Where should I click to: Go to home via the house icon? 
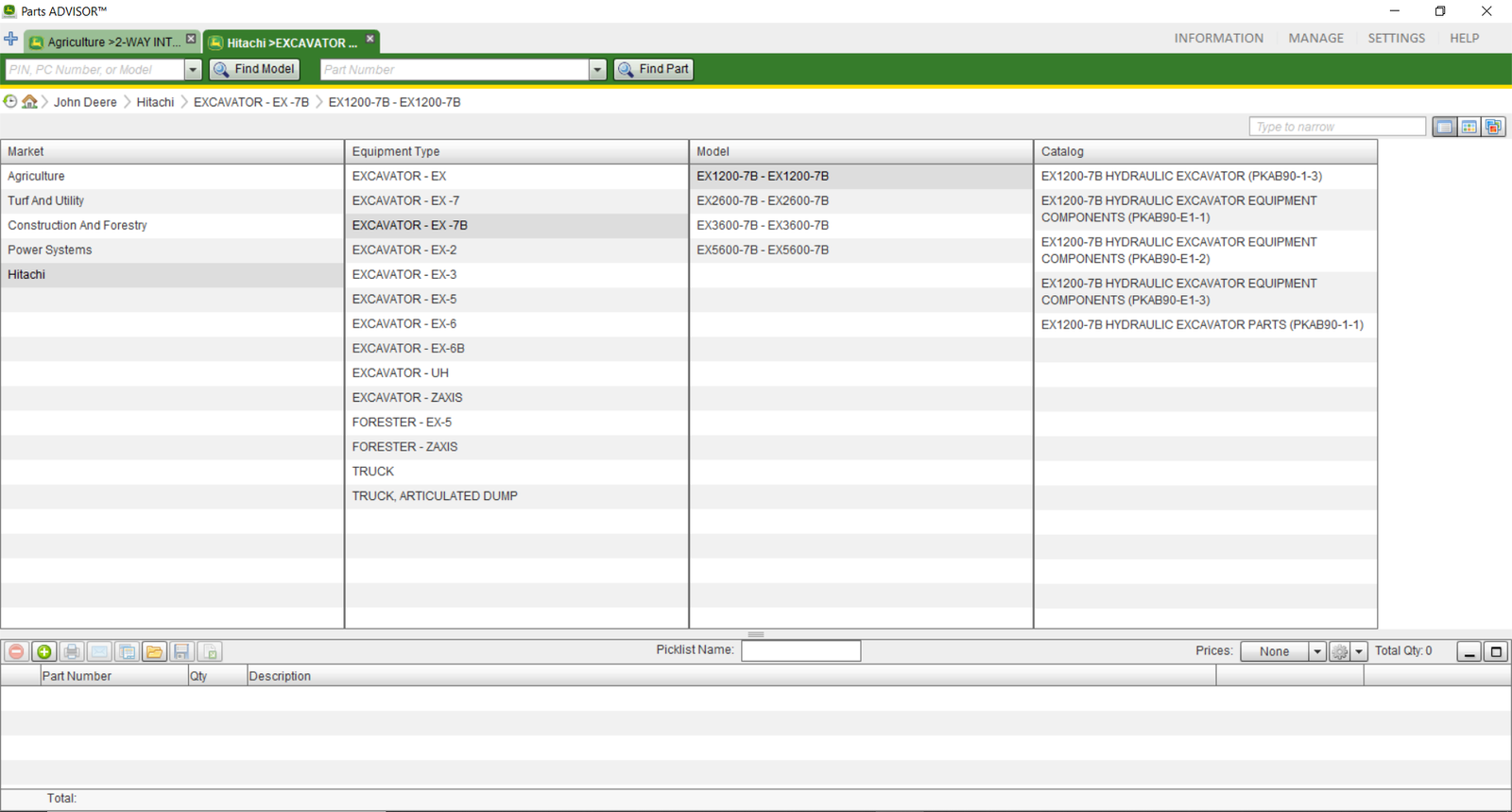click(x=30, y=101)
